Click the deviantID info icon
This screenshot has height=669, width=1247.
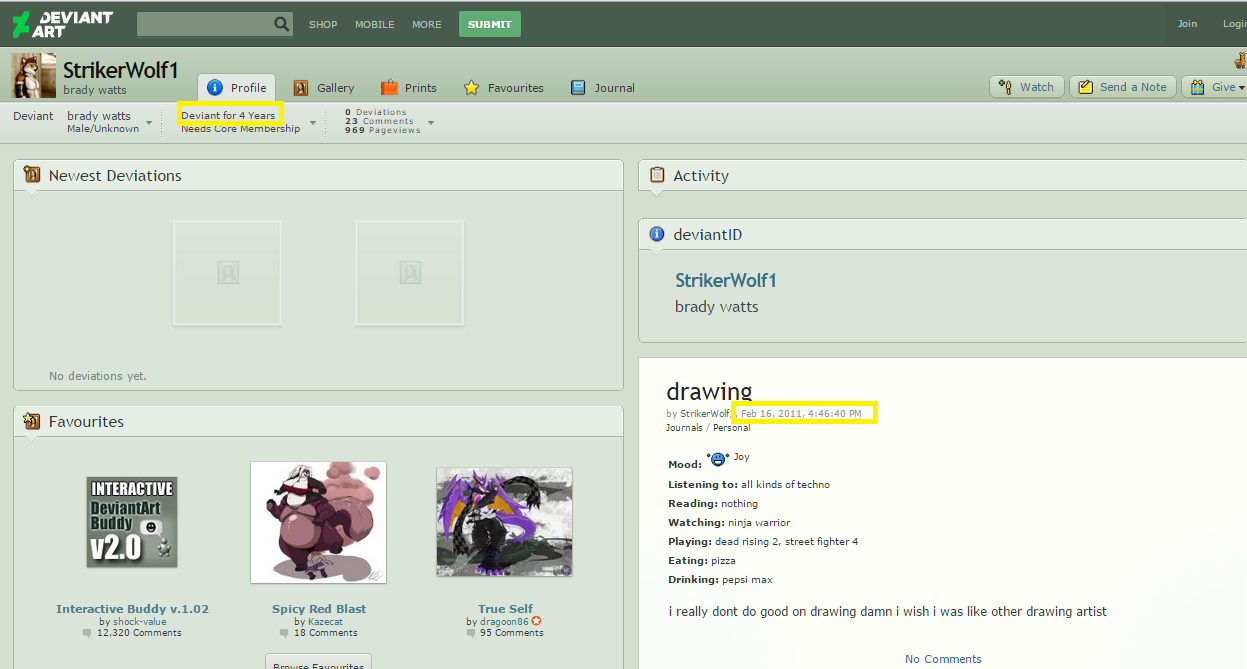click(x=657, y=234)
